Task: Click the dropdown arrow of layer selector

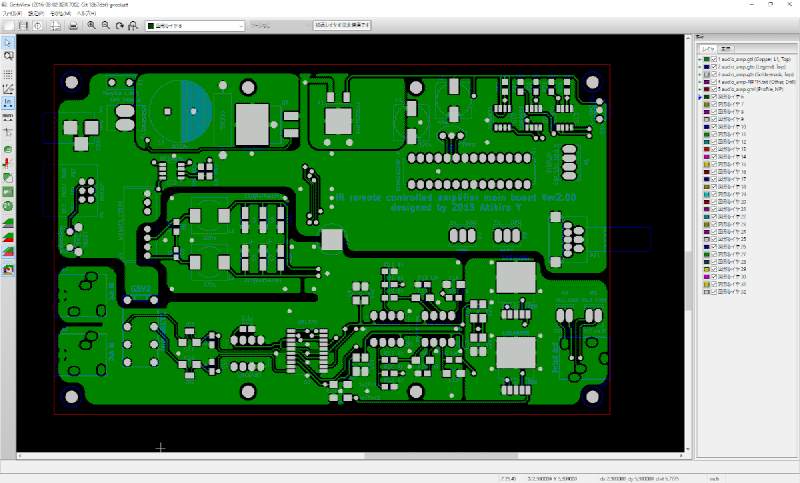Action: tap(241, 26)
